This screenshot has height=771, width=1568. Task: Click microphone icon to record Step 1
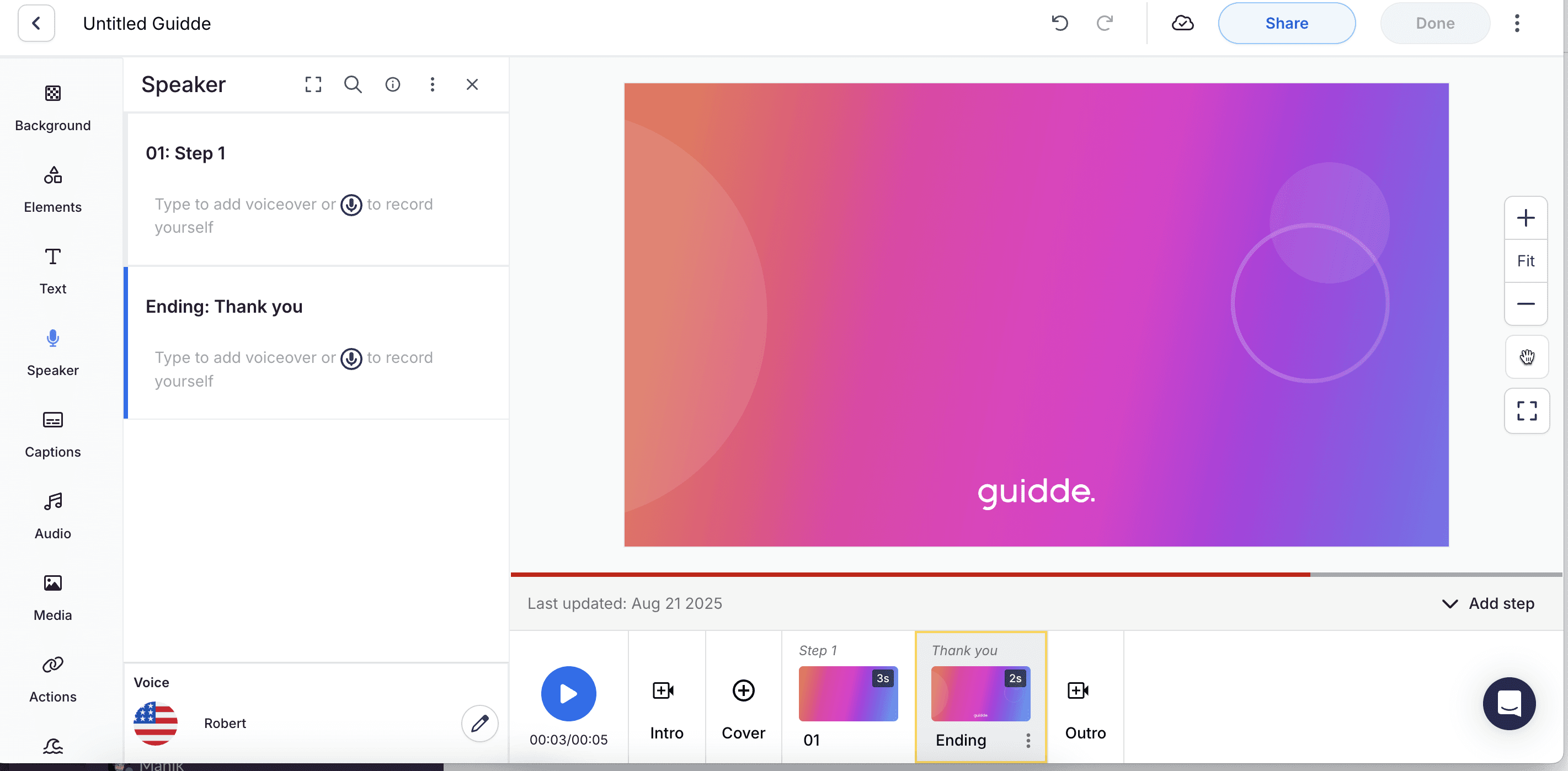[351, 205]
